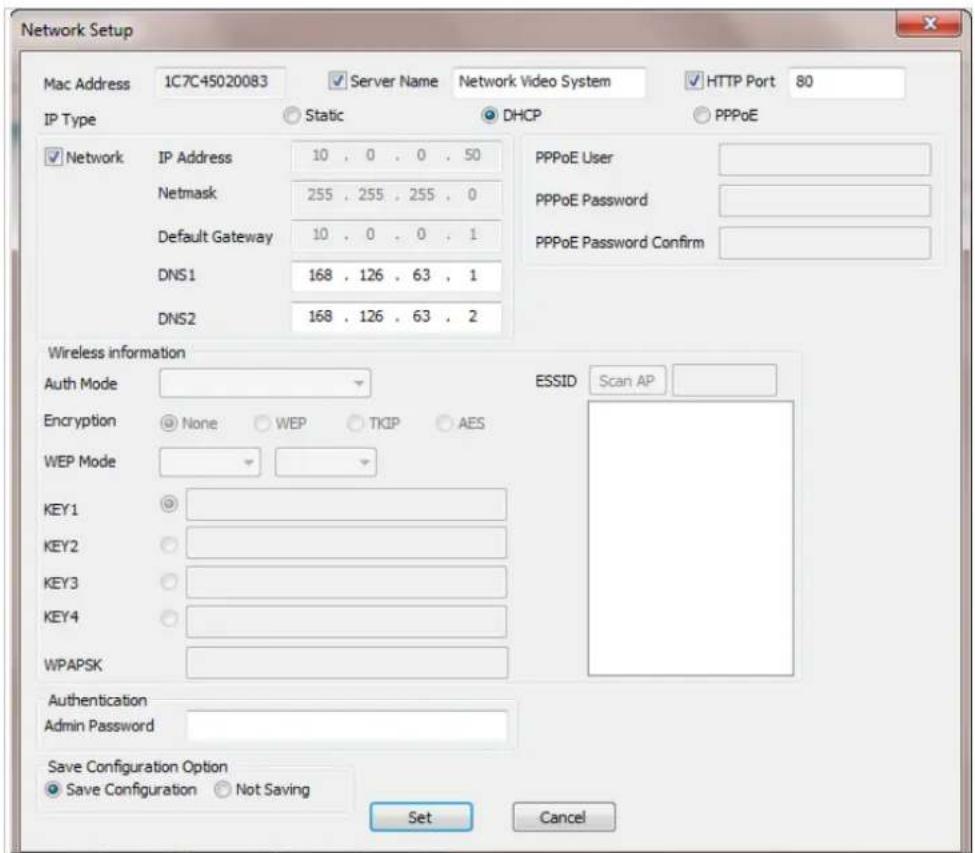Viewport: 975px width, 853px height.
Task: Click the HTTP Port input field
Action: coord(846,82)
